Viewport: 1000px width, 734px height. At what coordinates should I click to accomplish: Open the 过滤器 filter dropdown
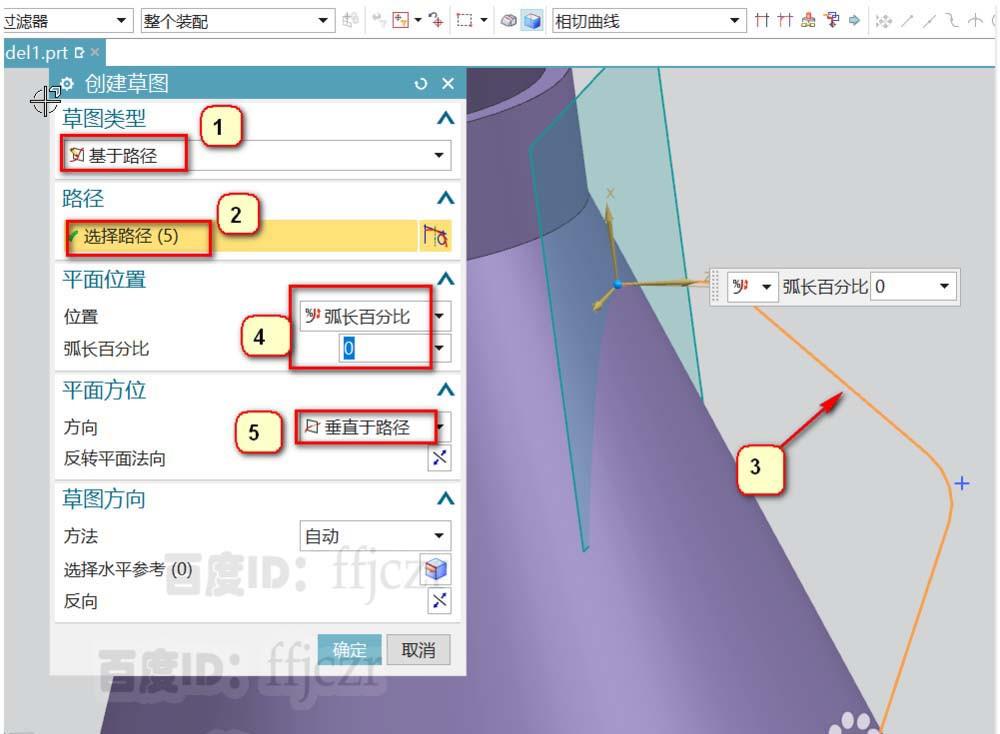(x=120, y=20)
